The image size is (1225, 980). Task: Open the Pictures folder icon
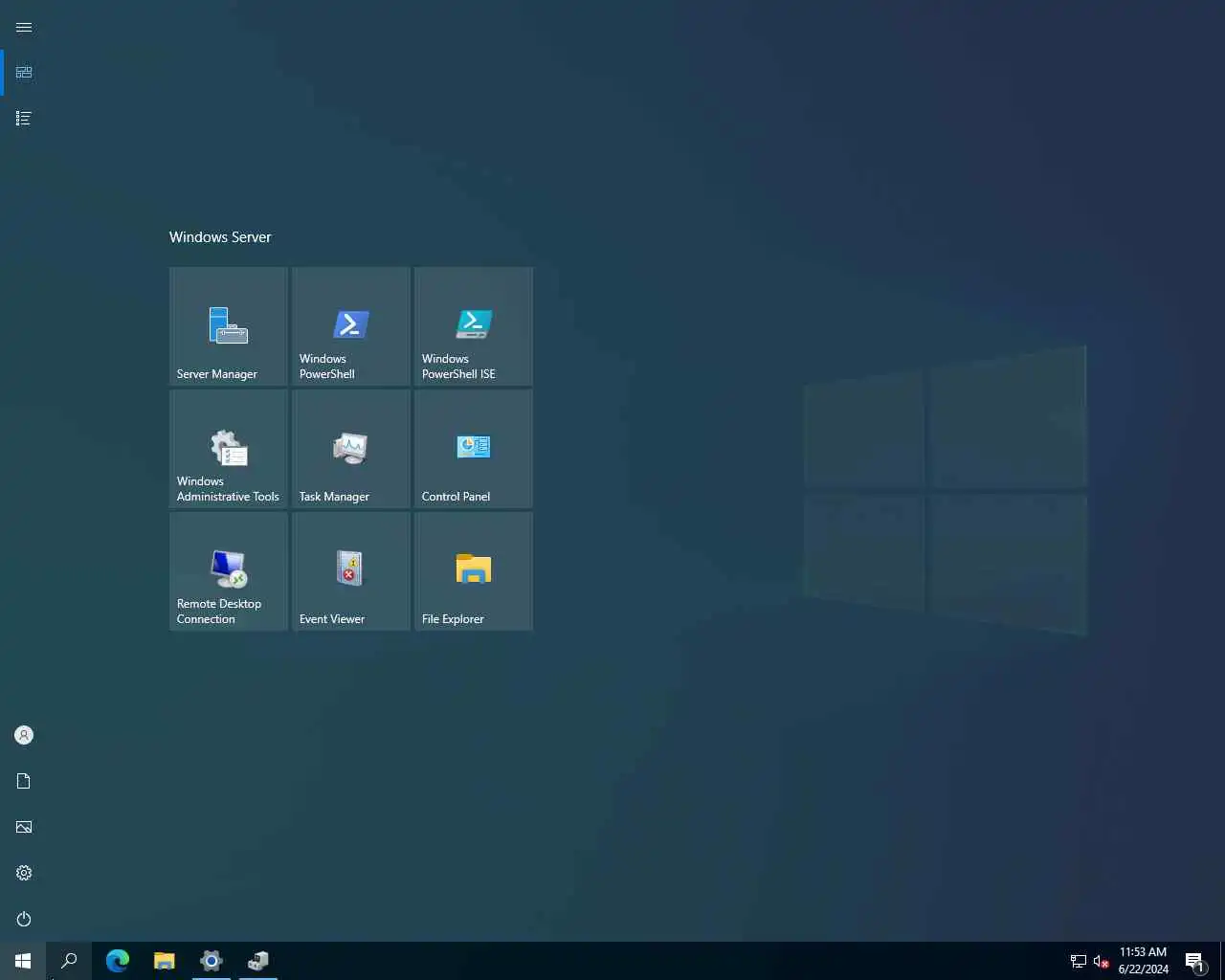24,827
